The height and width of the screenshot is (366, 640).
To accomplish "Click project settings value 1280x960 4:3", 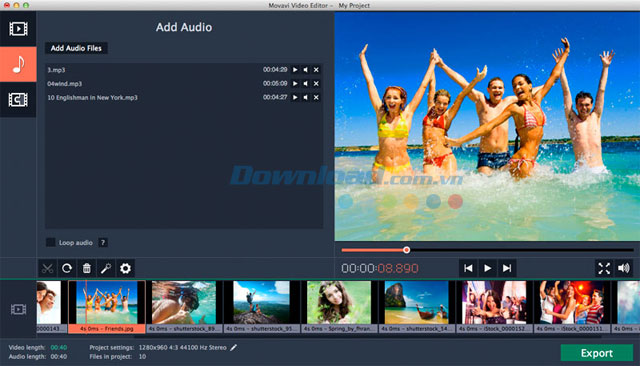I will (182, 348).
